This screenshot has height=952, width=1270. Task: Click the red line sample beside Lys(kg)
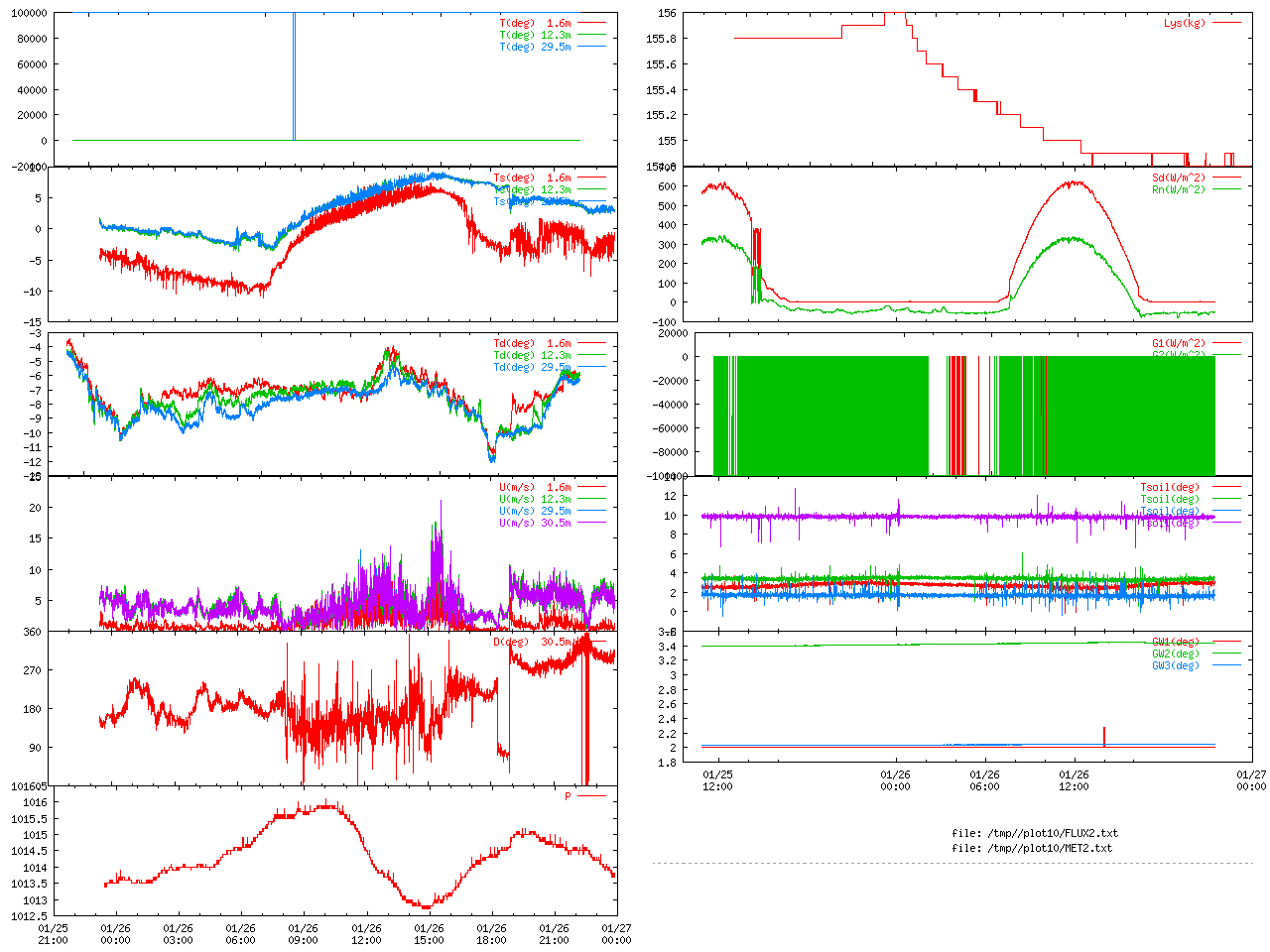pyautogui.click(x=1225, y=23)
